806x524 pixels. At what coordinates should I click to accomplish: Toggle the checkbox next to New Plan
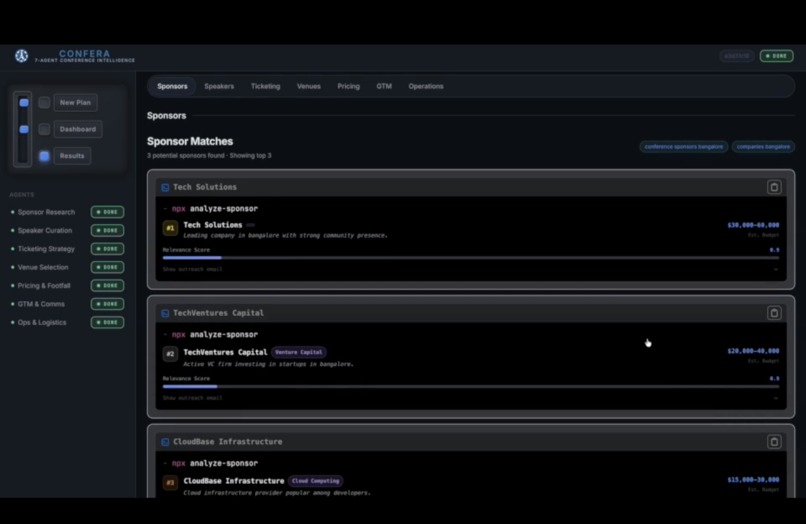coord(44,102)
